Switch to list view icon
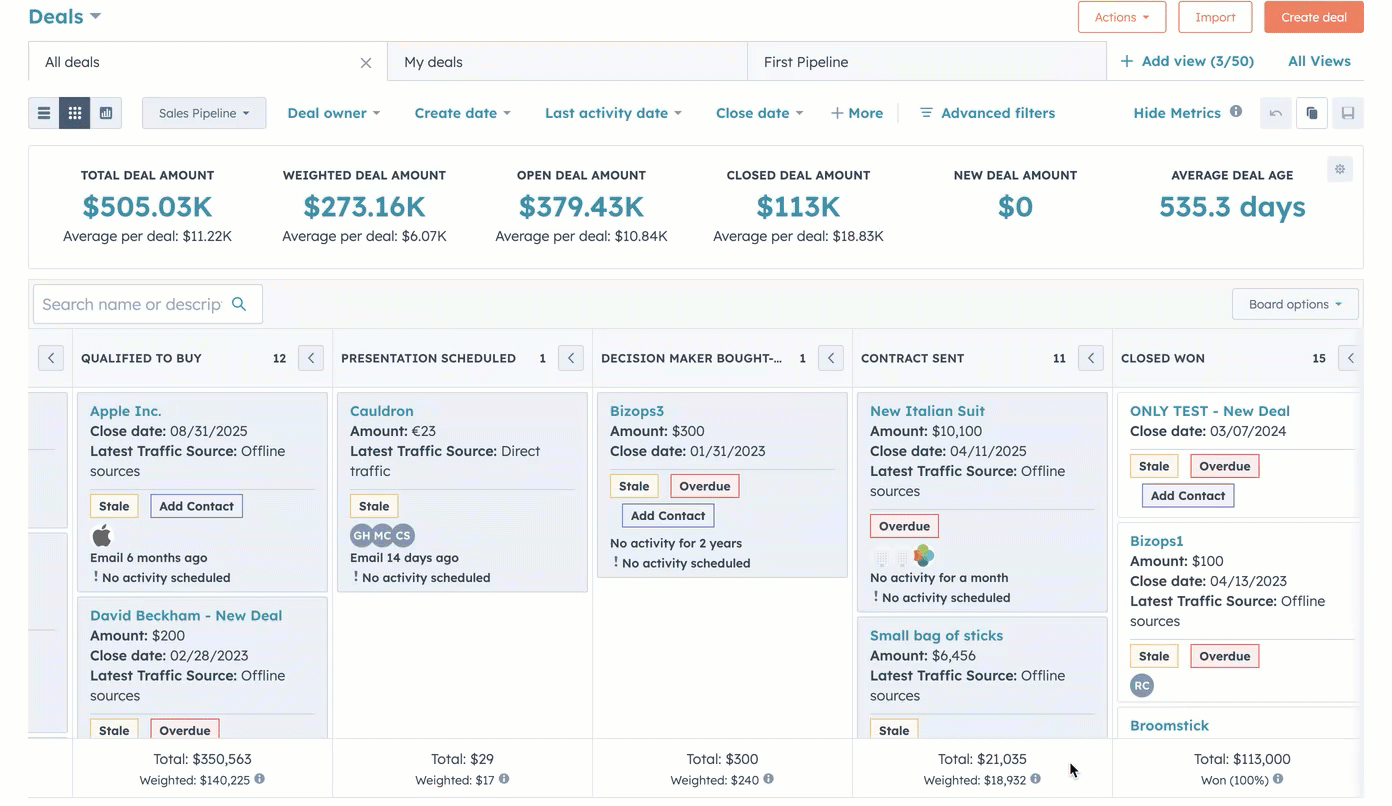1392x806 pixels. (x=44, y=113)
